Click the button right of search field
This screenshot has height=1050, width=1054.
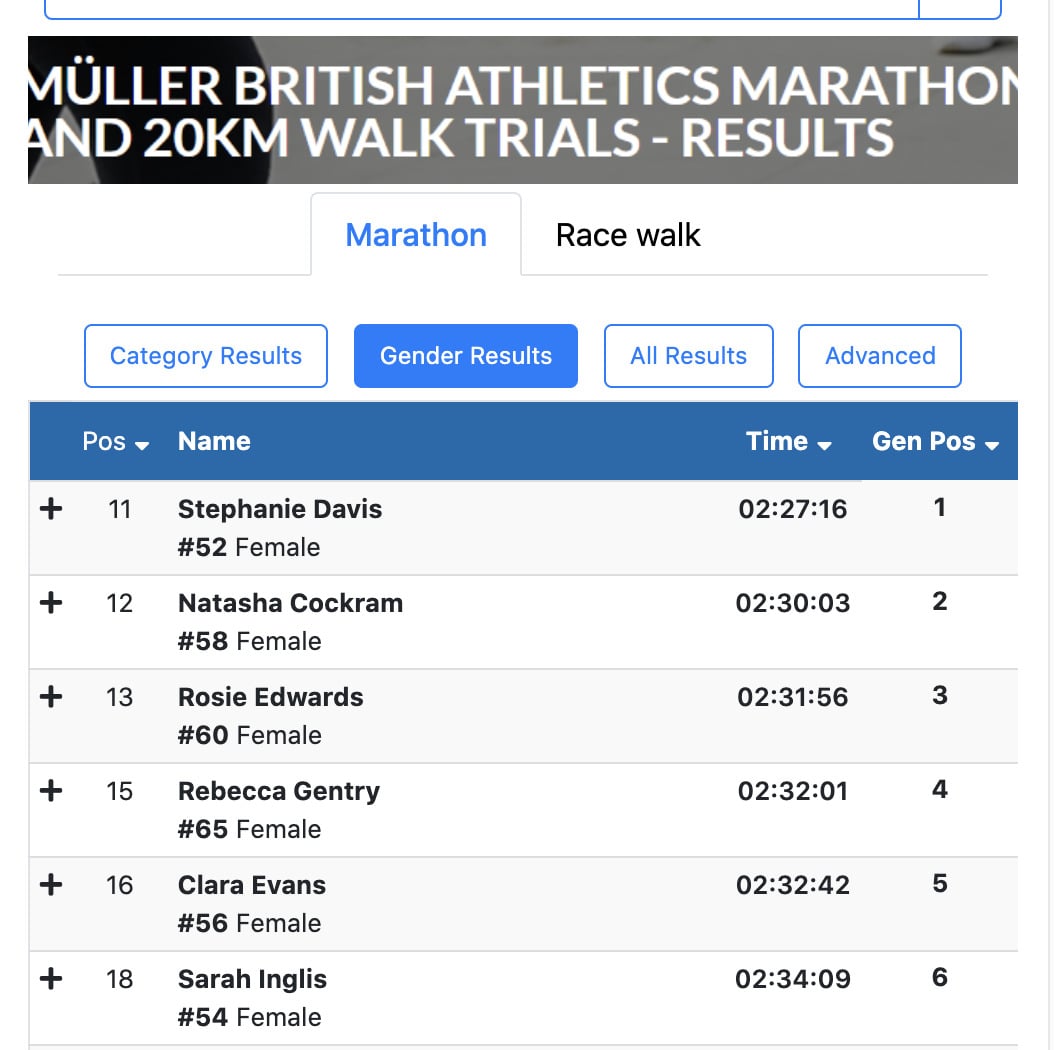pos(960,8)
